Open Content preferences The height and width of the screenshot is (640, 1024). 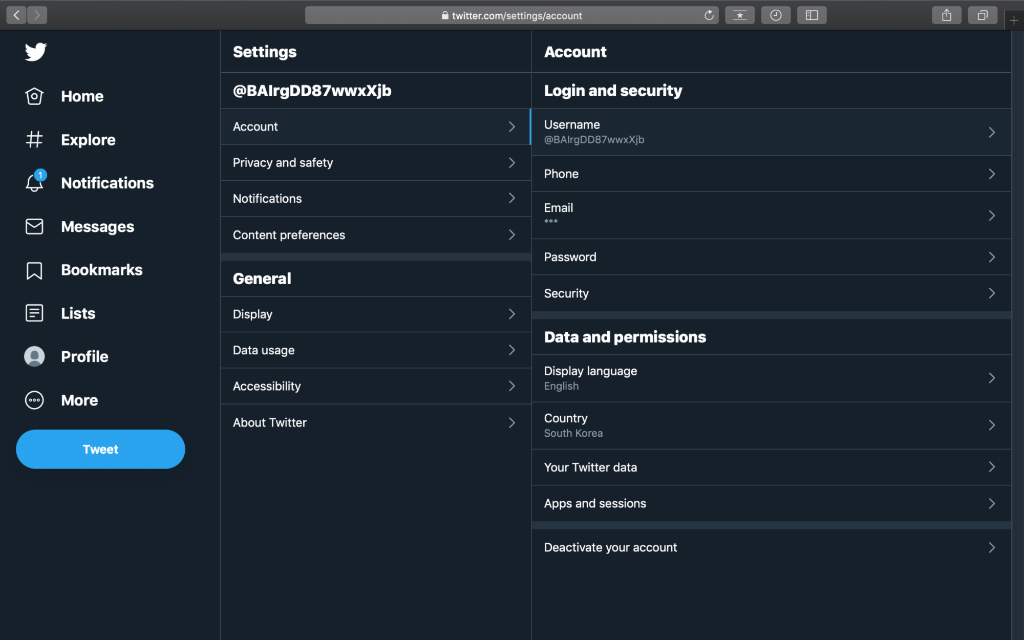tap(376, 235)
